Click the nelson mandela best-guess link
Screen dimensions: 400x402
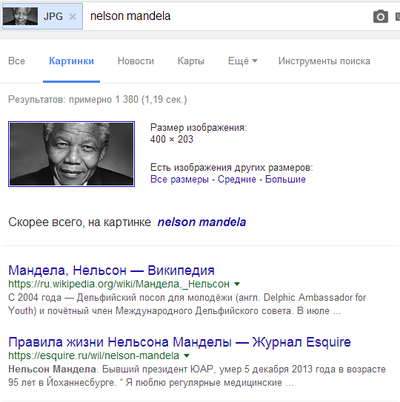202,222
